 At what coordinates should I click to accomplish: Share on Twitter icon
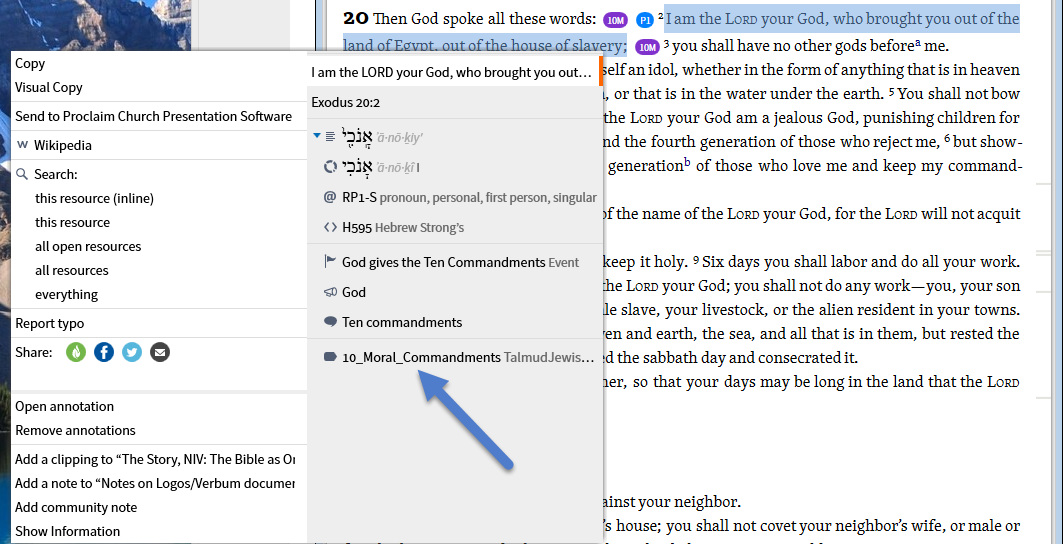point(132,352)
